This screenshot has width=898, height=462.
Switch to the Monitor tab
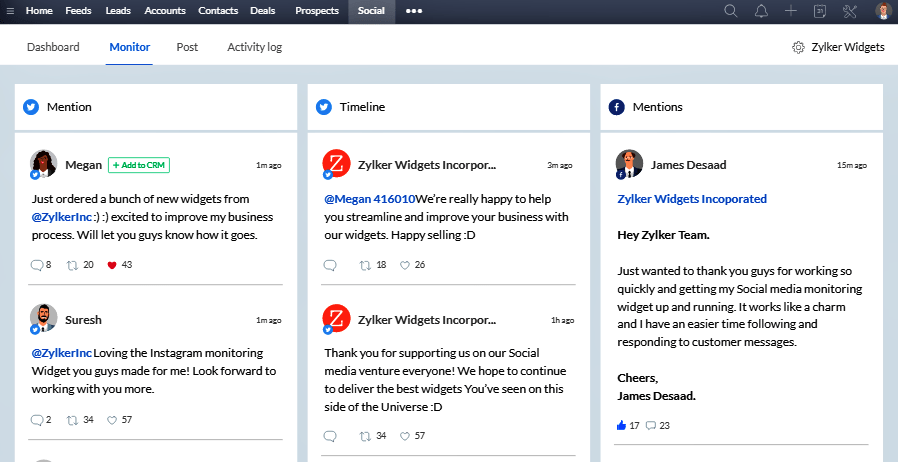pos(129,47)
